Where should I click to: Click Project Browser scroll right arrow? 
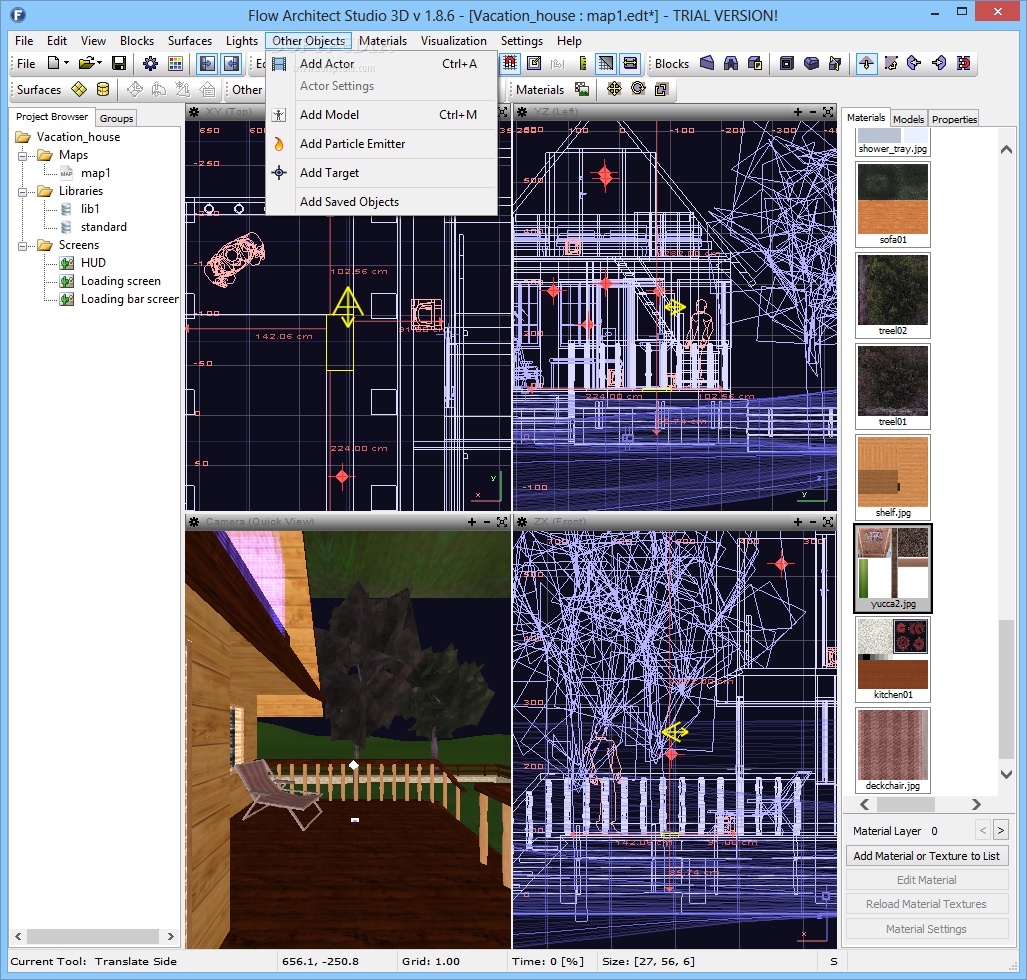(170, 937)
